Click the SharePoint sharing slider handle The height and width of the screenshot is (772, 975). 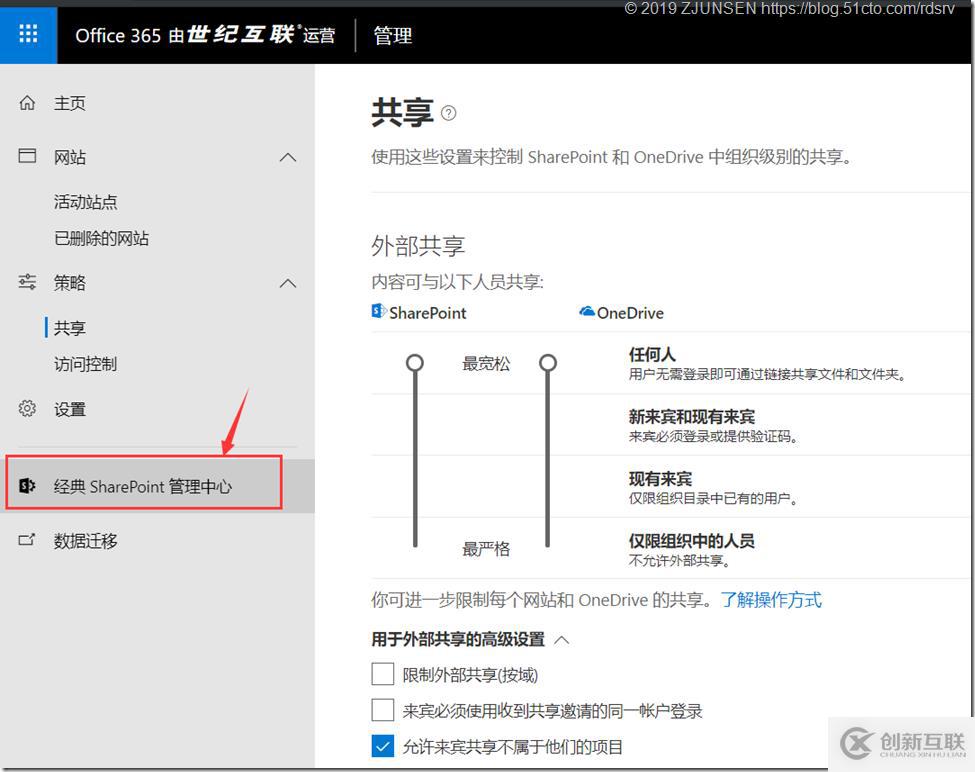pos(415,362)
